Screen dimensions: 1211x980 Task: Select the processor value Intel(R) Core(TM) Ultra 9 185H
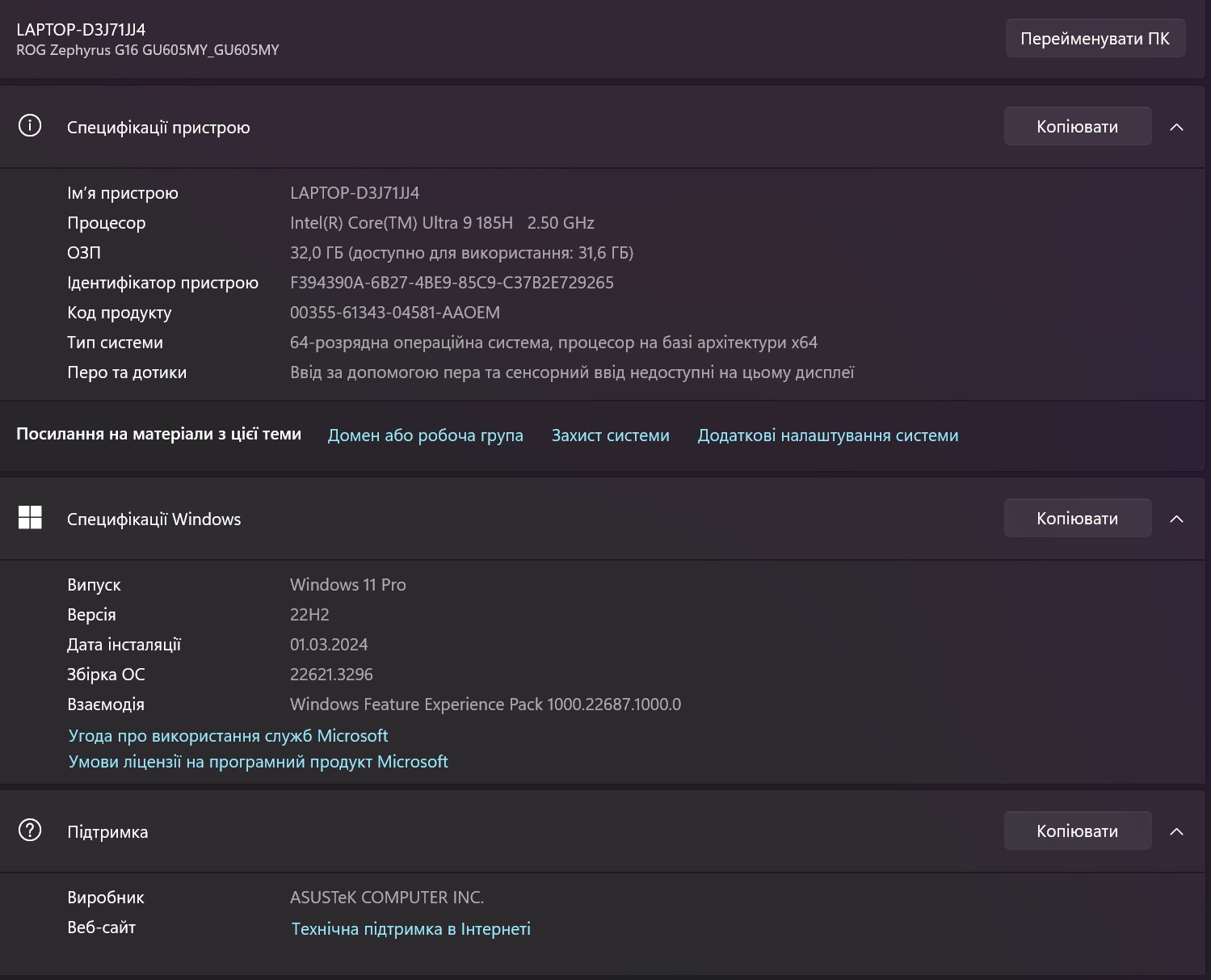(402, 223)
